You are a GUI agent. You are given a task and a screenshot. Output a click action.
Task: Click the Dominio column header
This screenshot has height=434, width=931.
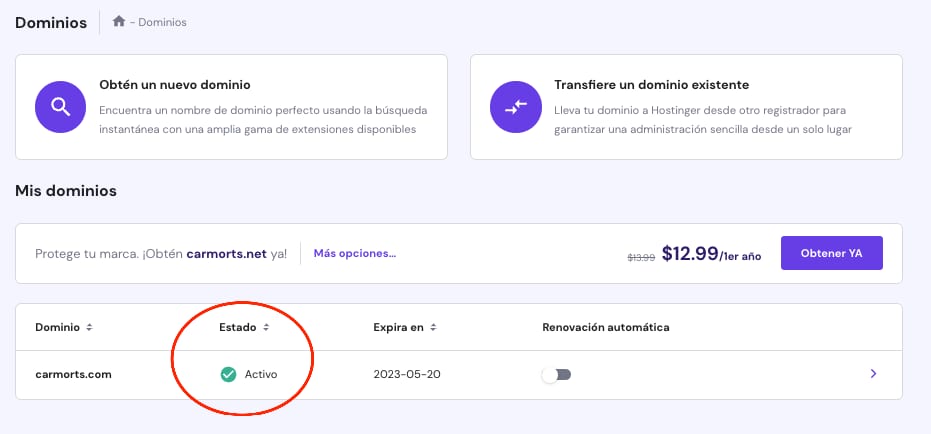click(x=58, y=327)
